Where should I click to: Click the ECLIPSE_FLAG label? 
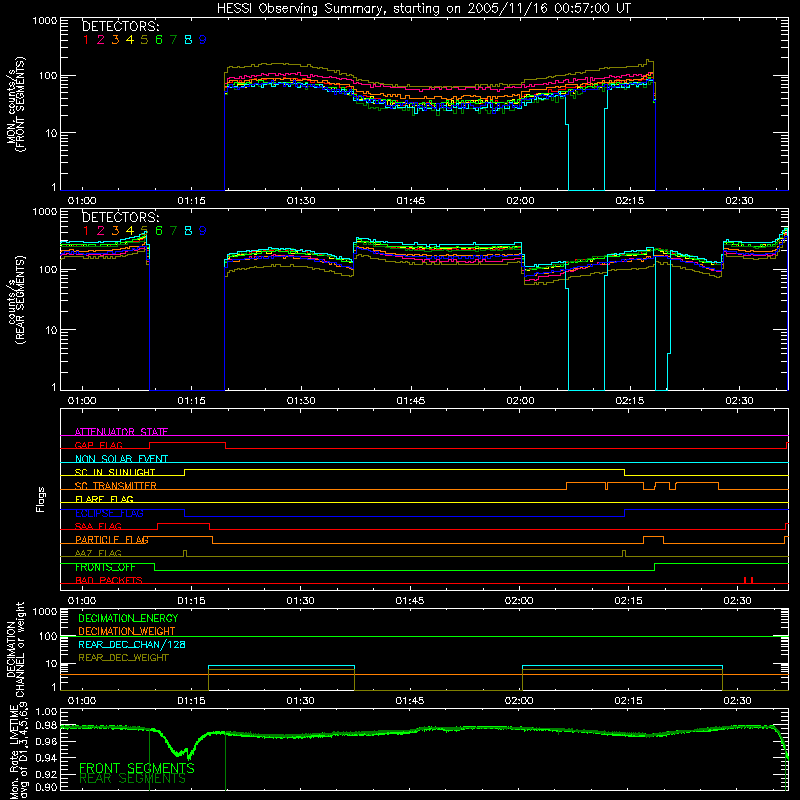(x=109, y=513)
